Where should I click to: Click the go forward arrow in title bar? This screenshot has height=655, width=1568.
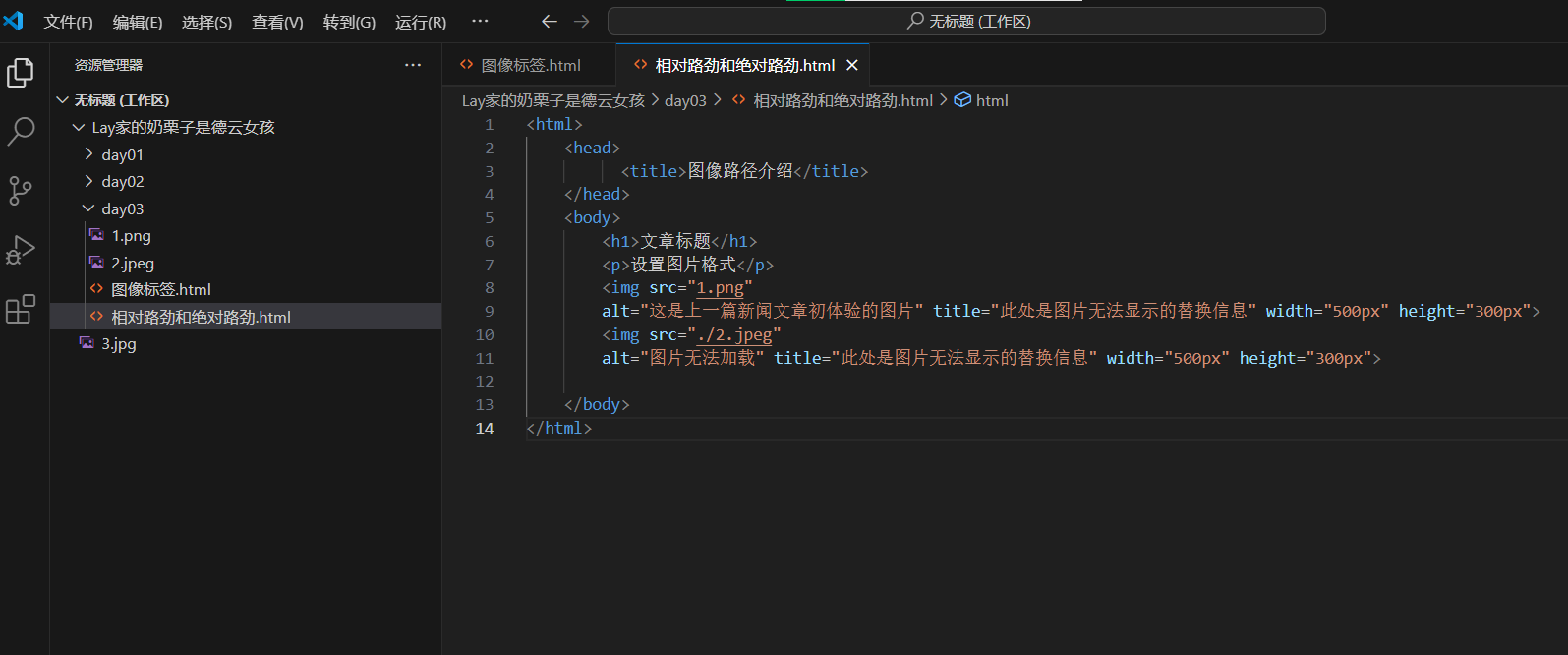point(582,21)
